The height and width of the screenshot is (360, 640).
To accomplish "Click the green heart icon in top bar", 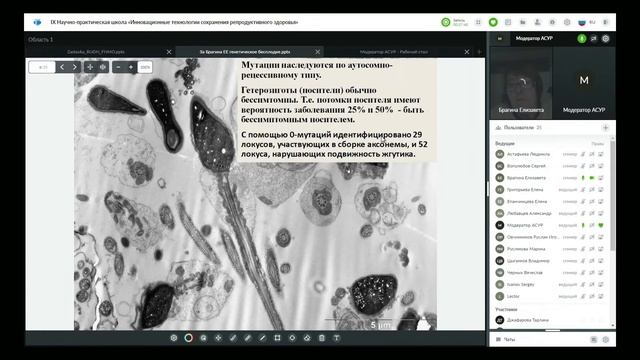I will coord(493,22).
